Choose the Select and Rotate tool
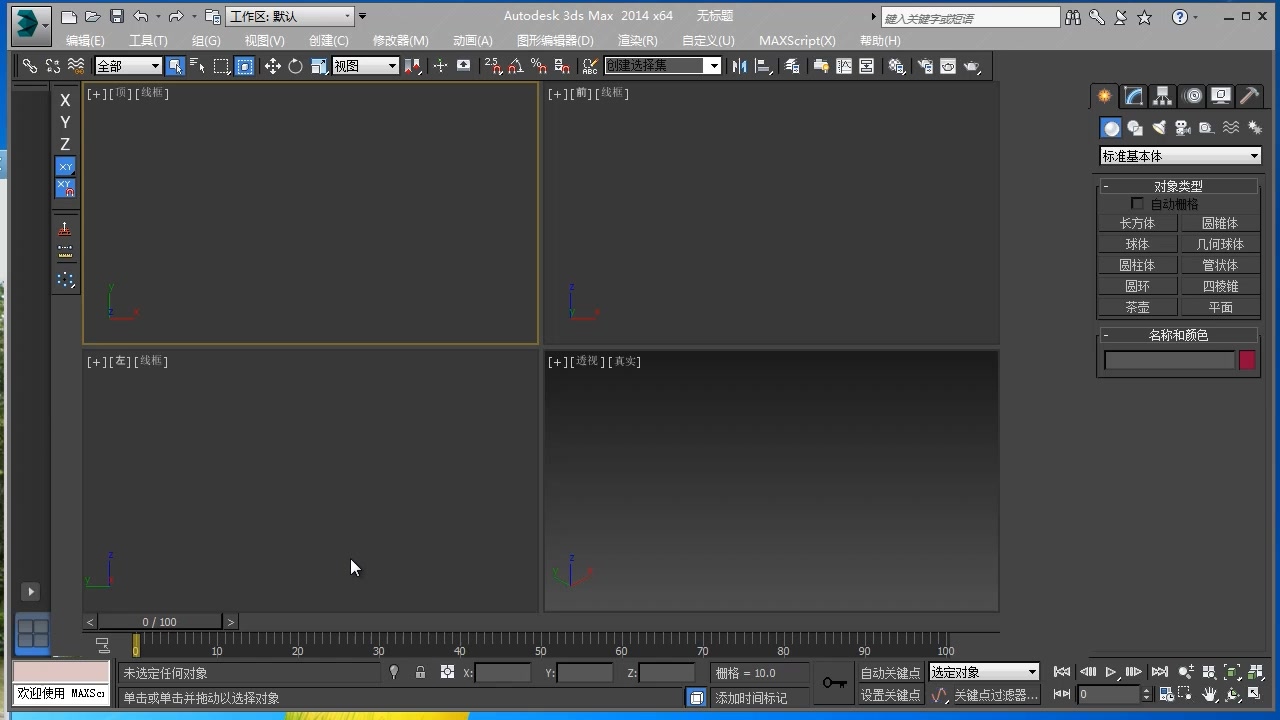 [295, 66]
